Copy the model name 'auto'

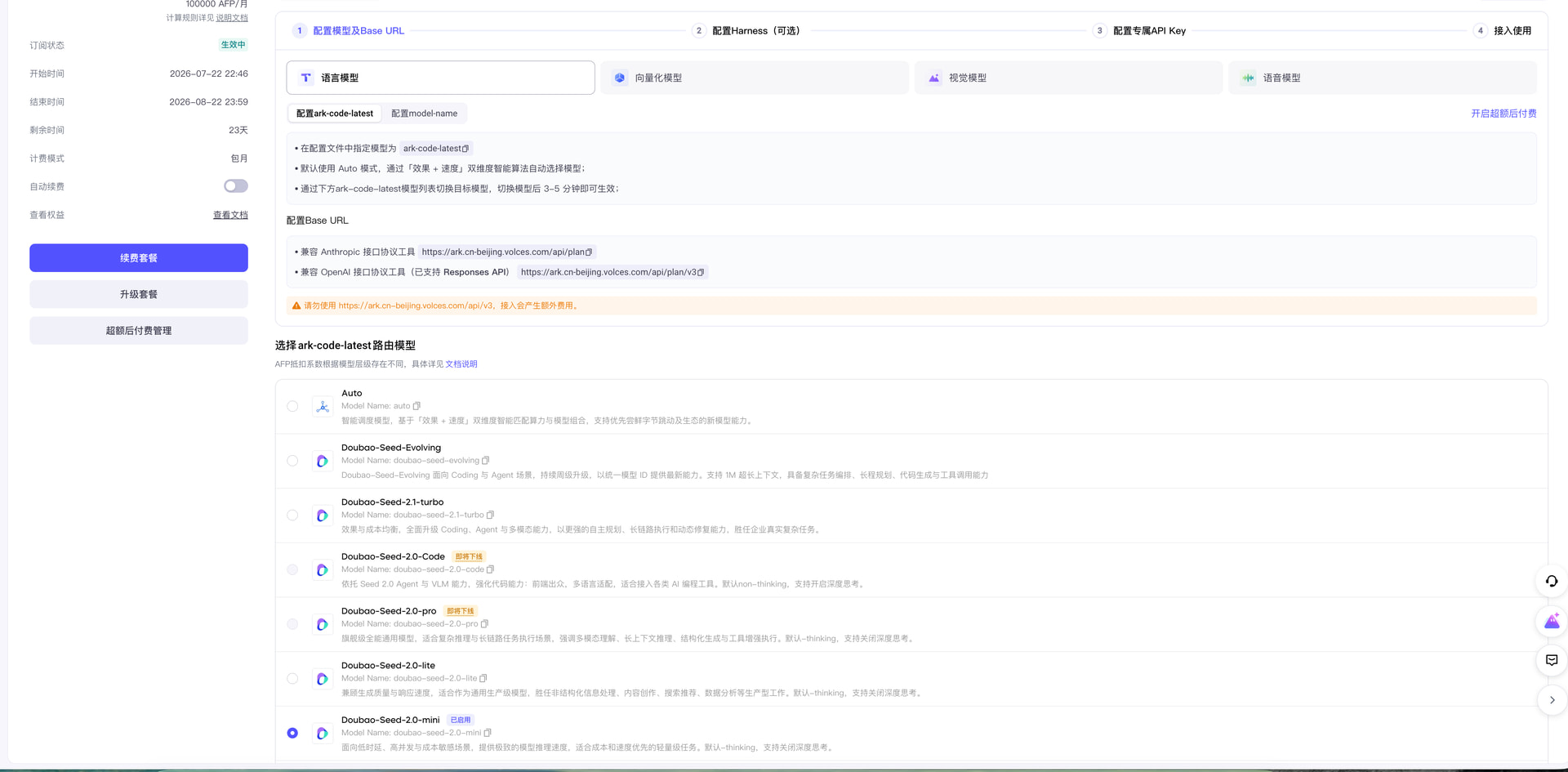[x=416, y=406]
